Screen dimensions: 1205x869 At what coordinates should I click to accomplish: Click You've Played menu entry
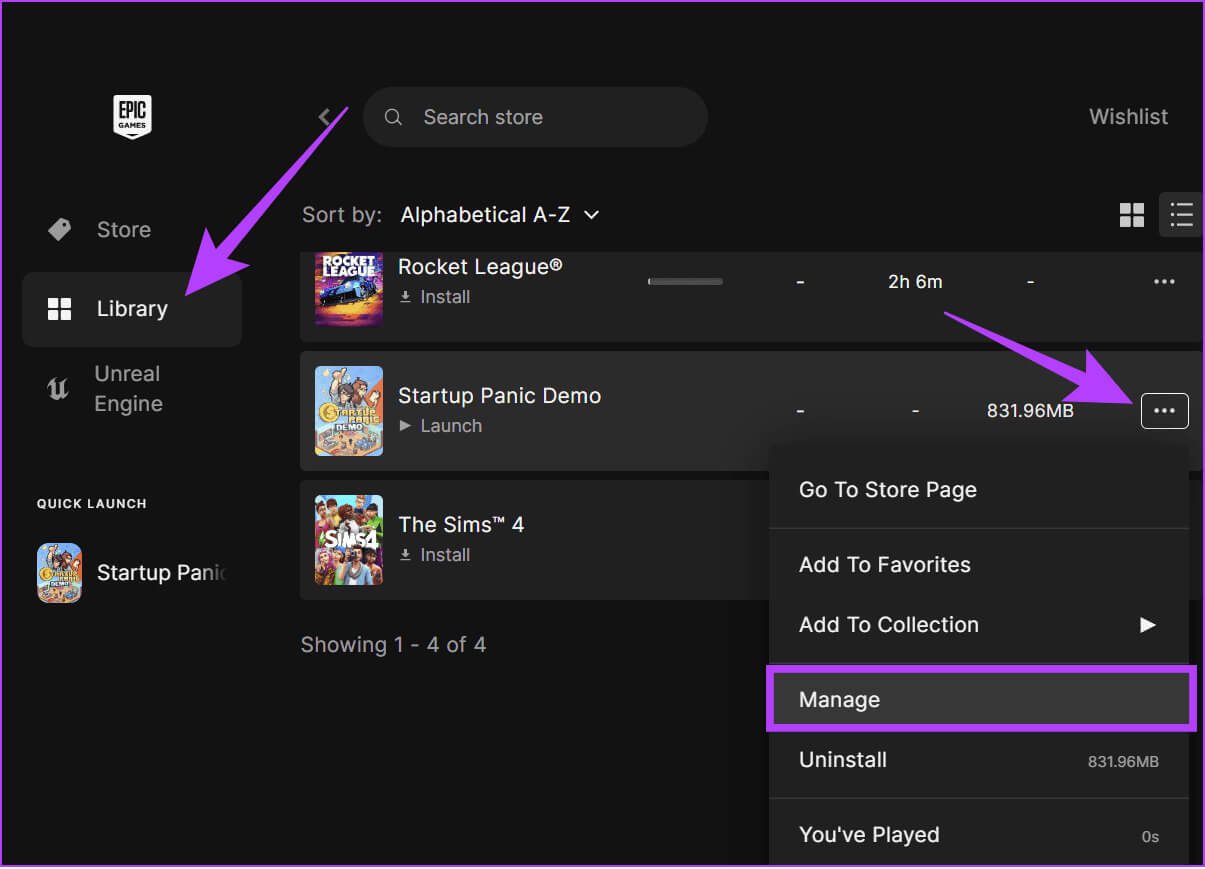(x=979, y=835)
